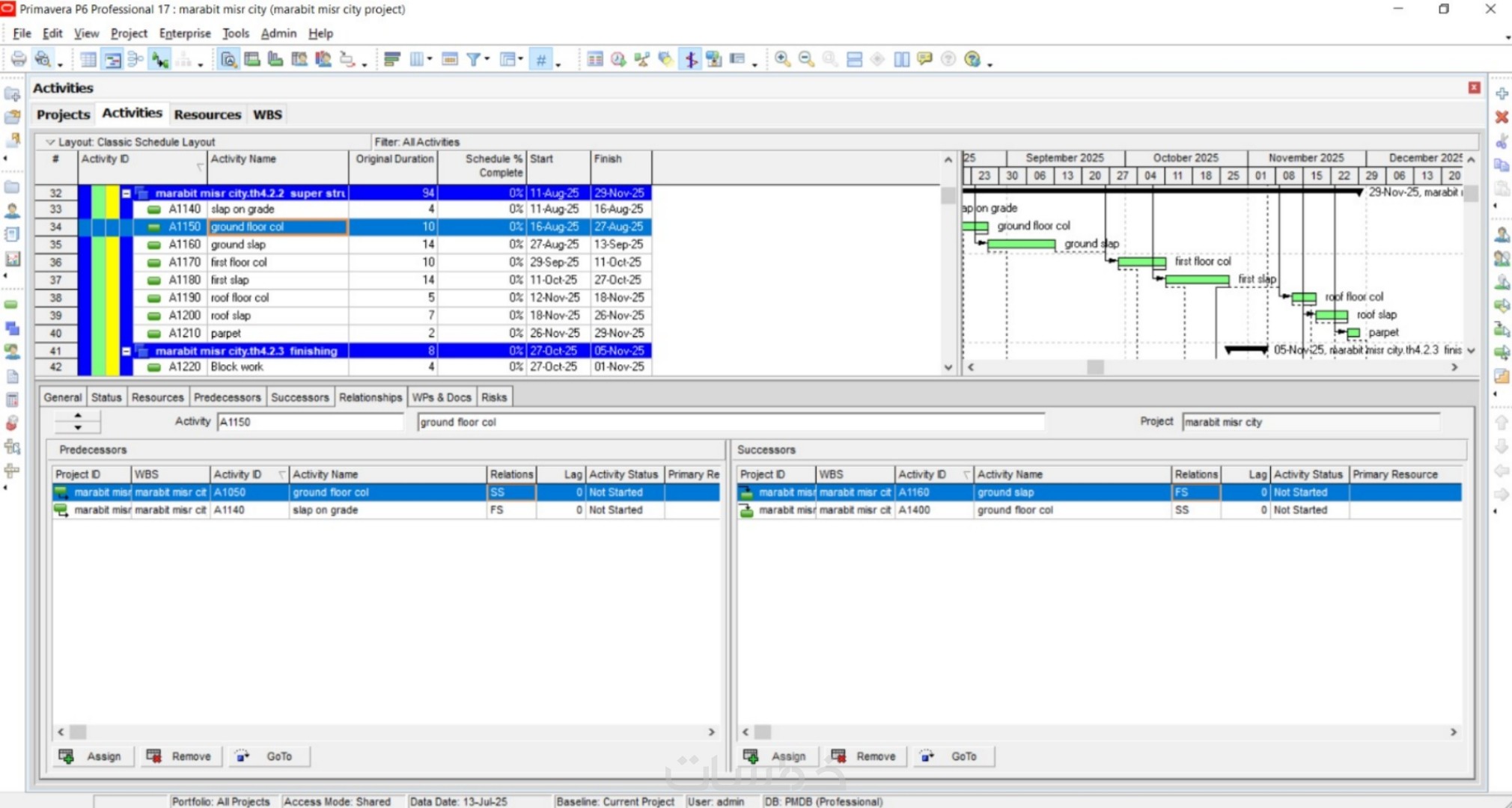Toggle the line numbers hash icon

tap(541, 59)
